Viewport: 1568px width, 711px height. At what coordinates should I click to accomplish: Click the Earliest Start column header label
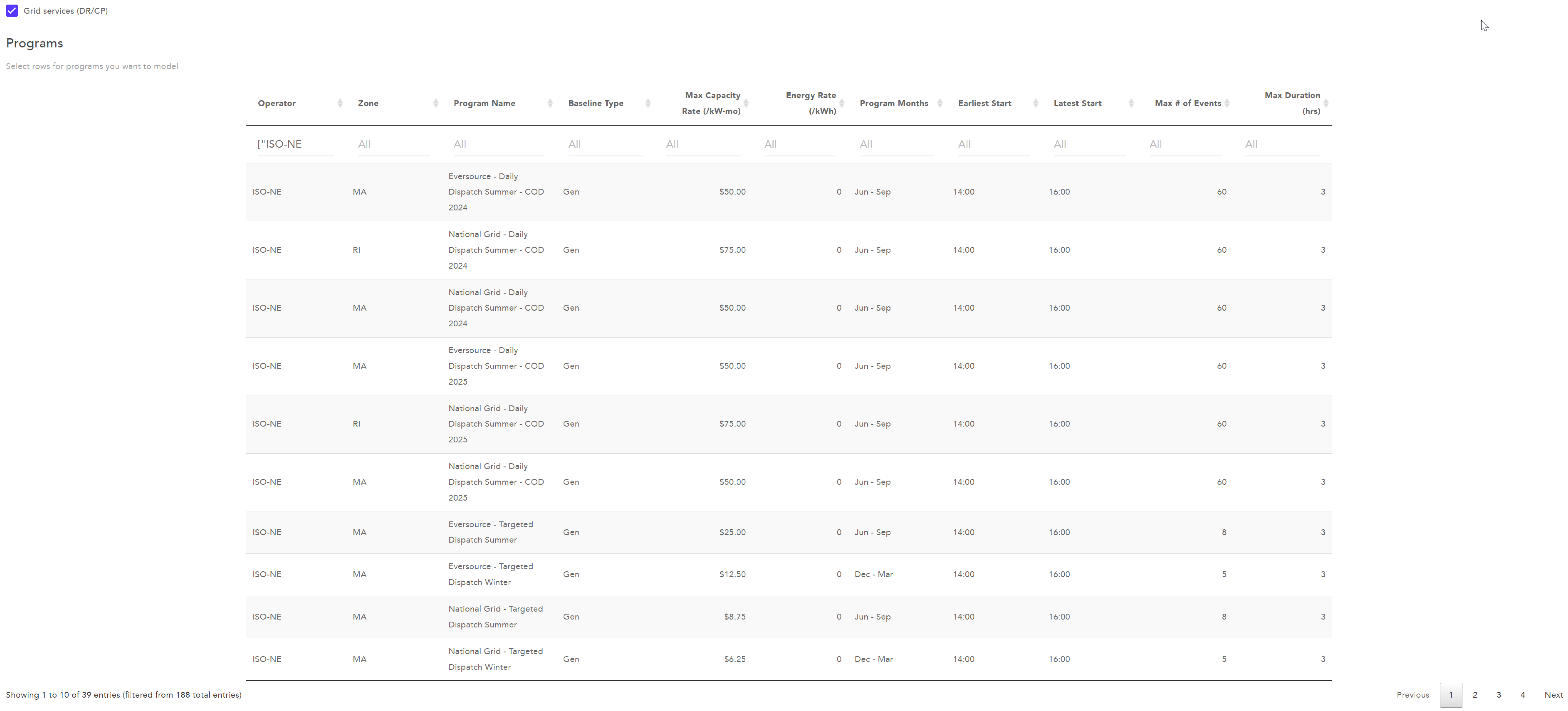pyautogui.click(x=985, y=103)
